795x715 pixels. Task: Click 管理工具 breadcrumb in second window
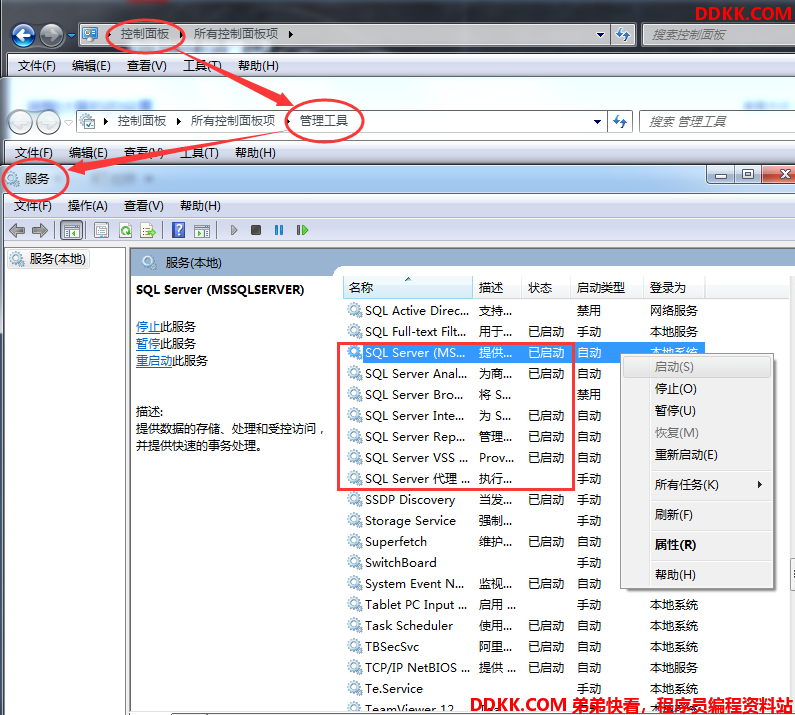coord(324,121)
